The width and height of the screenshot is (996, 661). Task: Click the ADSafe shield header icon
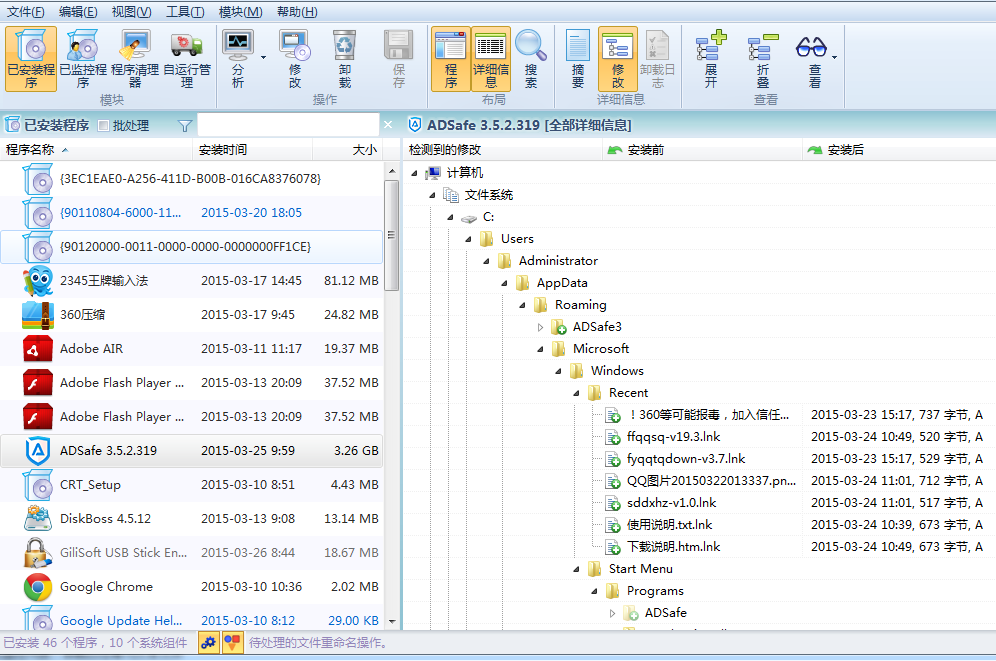click(415, 124)
